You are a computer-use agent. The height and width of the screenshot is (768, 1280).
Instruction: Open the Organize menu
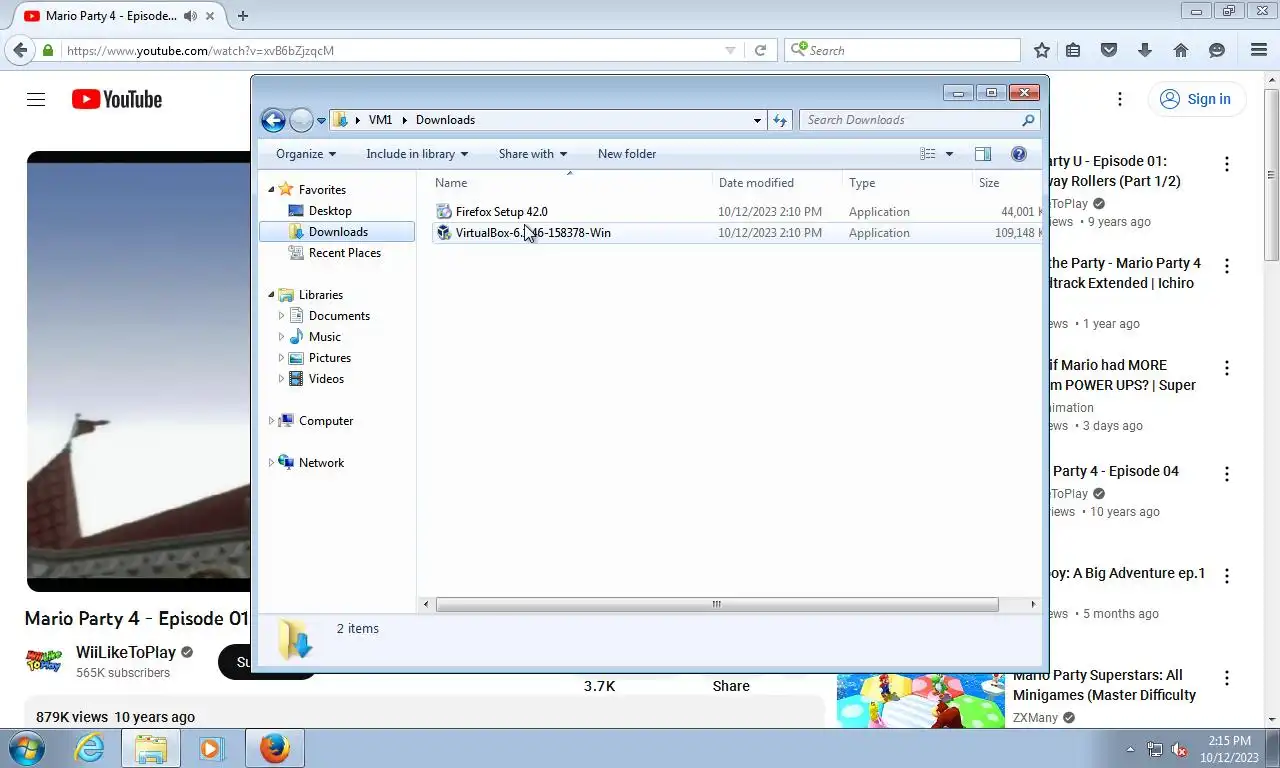click(x=306, y=154)
